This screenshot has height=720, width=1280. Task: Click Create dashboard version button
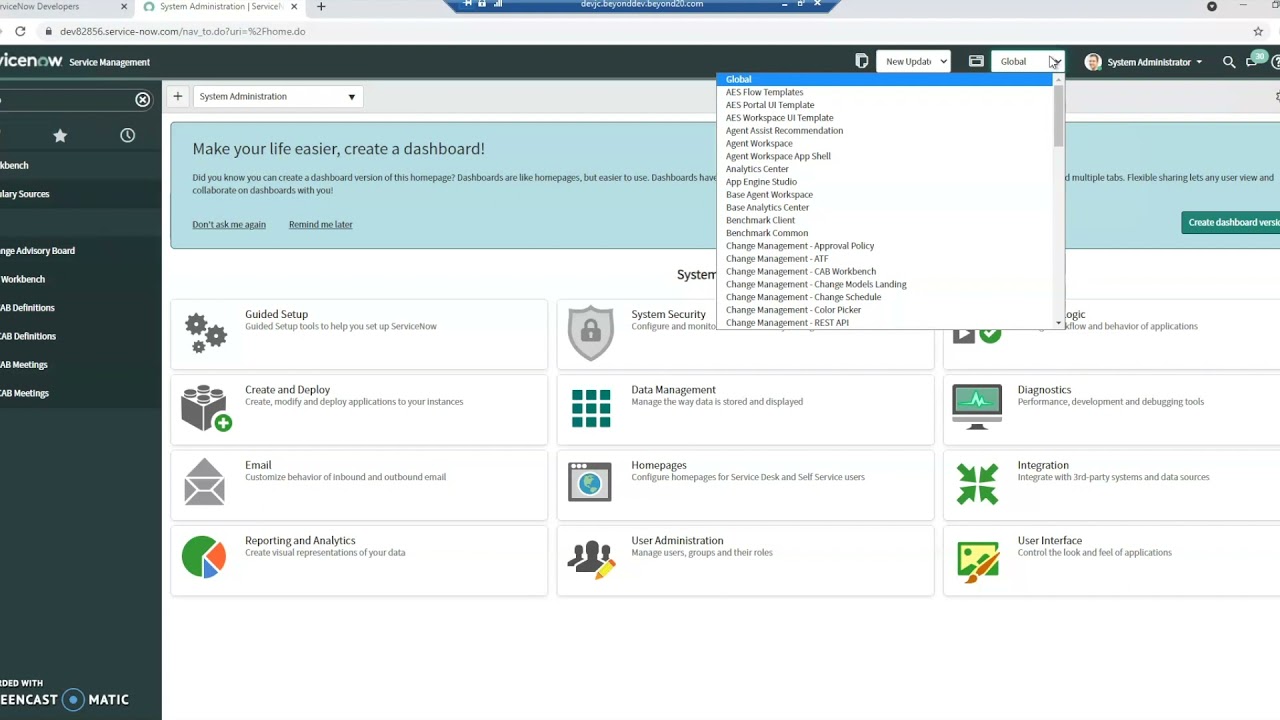tap(1232, 222)
